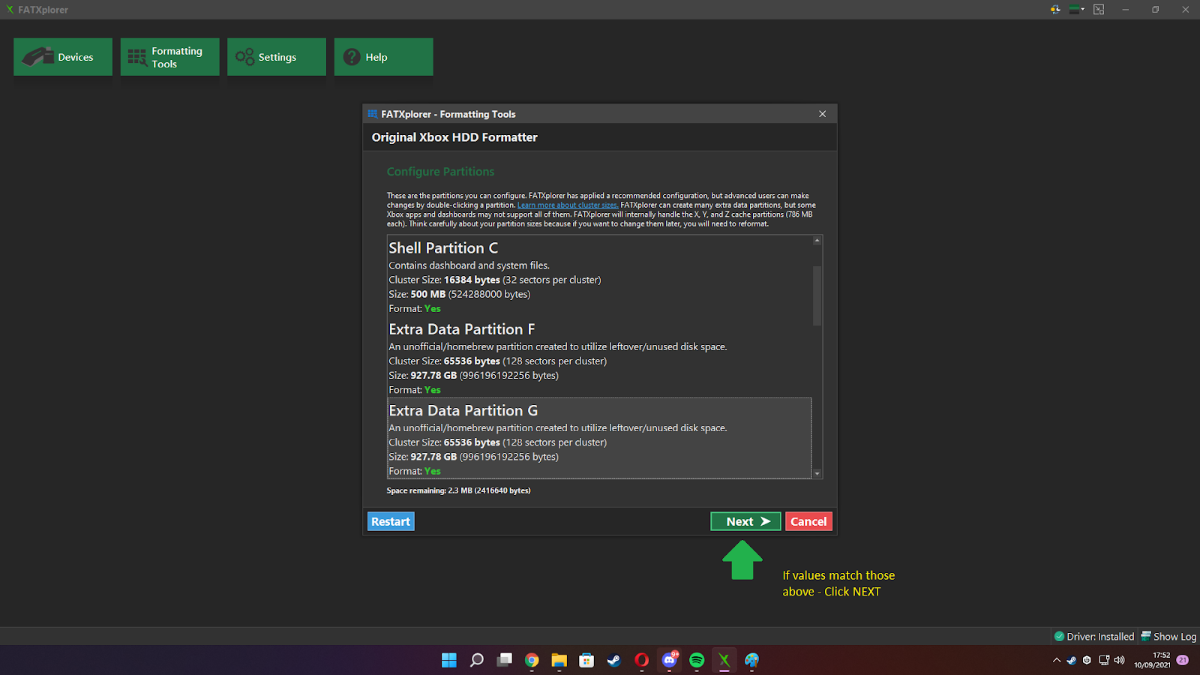Click the partition list scrollbar thumb

817,296
